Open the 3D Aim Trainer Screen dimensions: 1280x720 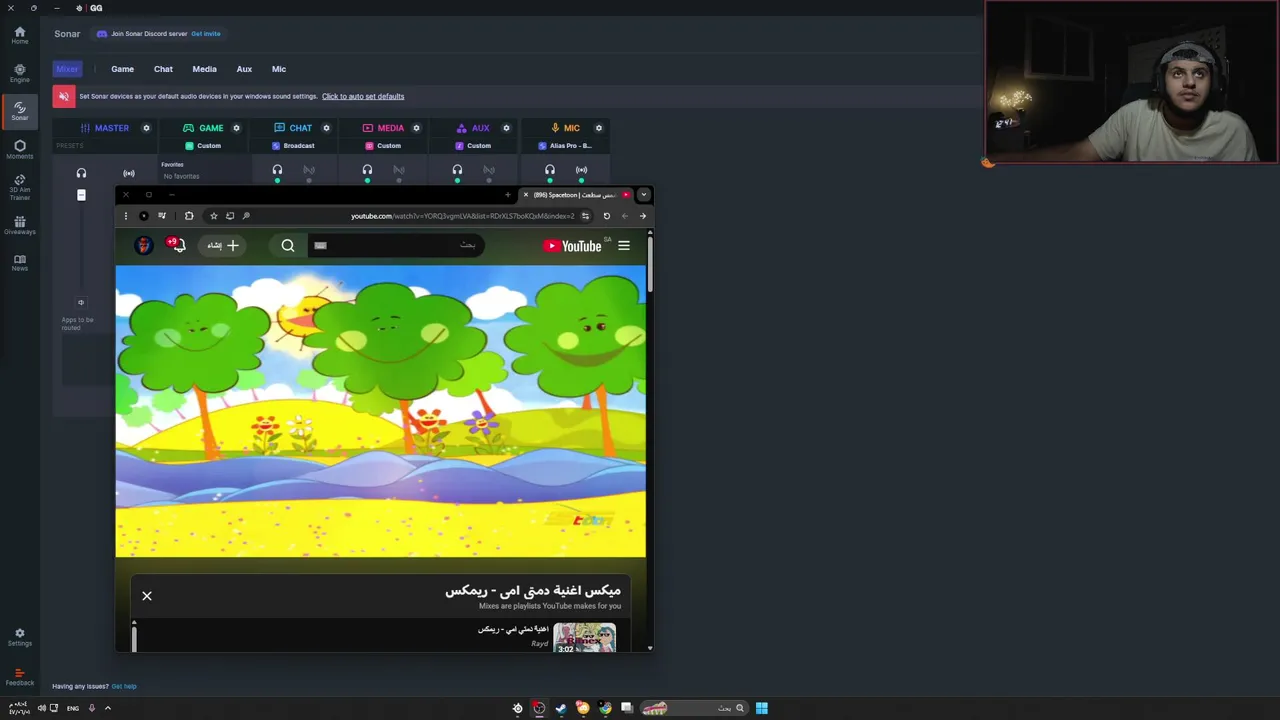point(19,187)
